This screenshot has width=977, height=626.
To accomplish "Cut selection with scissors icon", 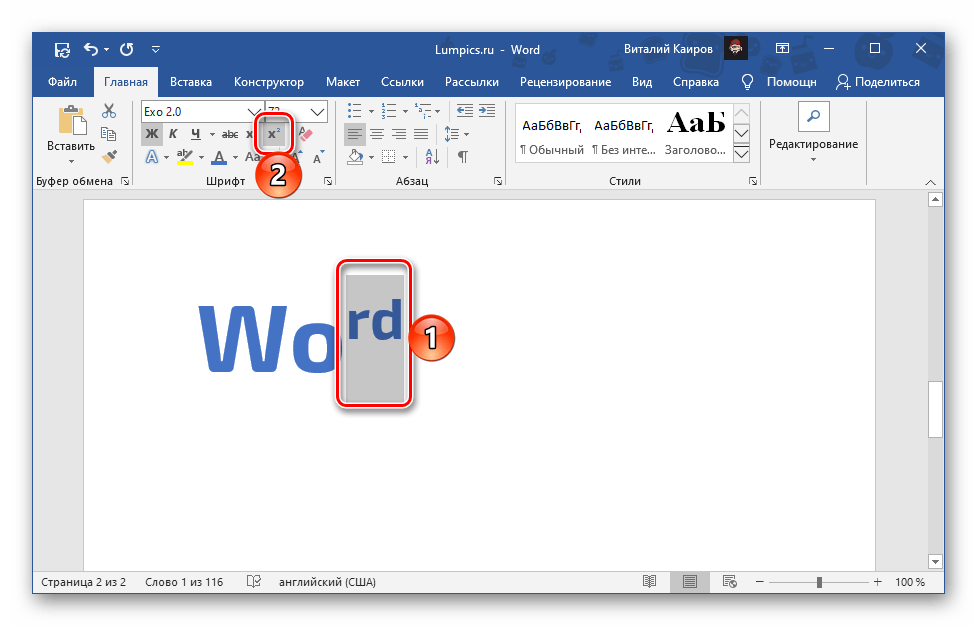I will 109,111.
